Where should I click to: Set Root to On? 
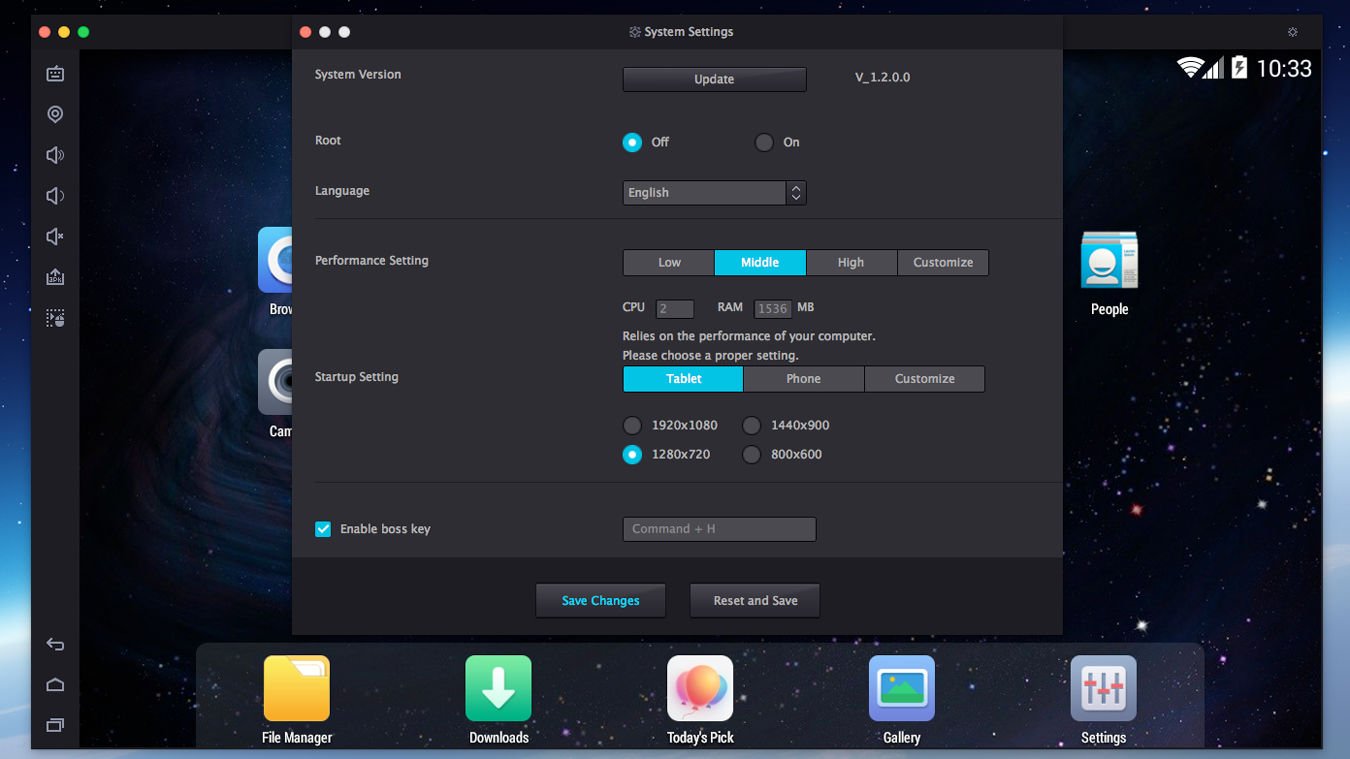pyautogui.click(x=764, y=142)
